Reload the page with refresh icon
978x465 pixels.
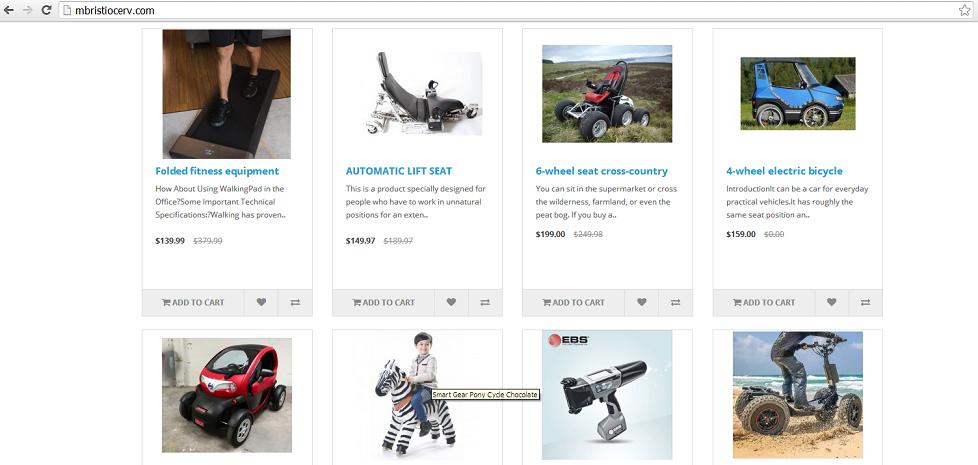46,10
